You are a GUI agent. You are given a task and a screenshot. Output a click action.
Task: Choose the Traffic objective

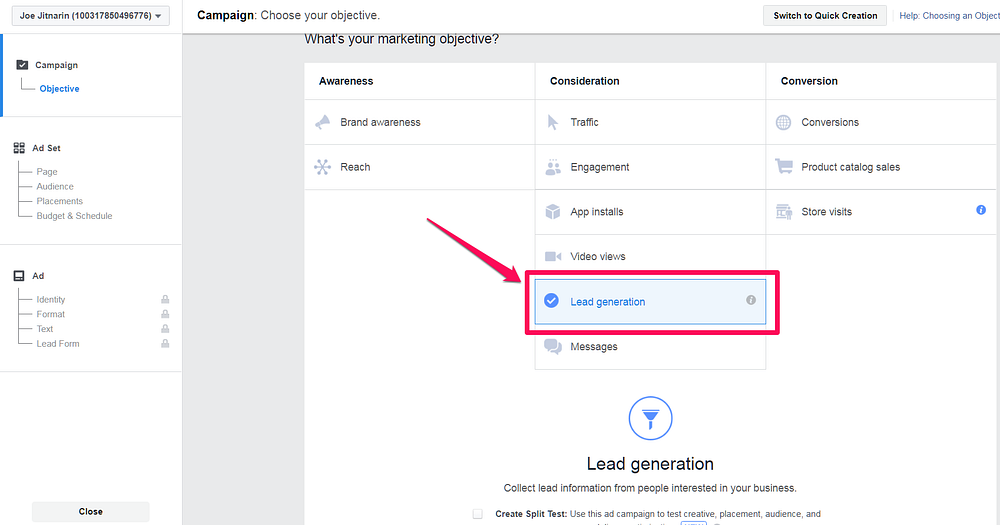pyautogui.click(x=651, y=122)
